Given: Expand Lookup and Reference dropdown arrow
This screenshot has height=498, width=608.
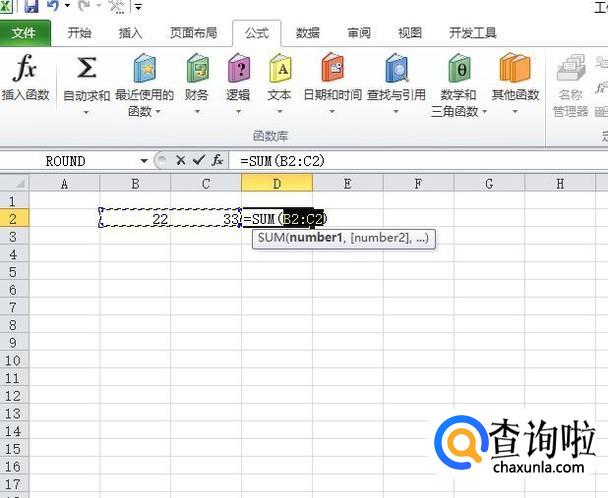Looking at the screenshot, I should coord(396,112).
